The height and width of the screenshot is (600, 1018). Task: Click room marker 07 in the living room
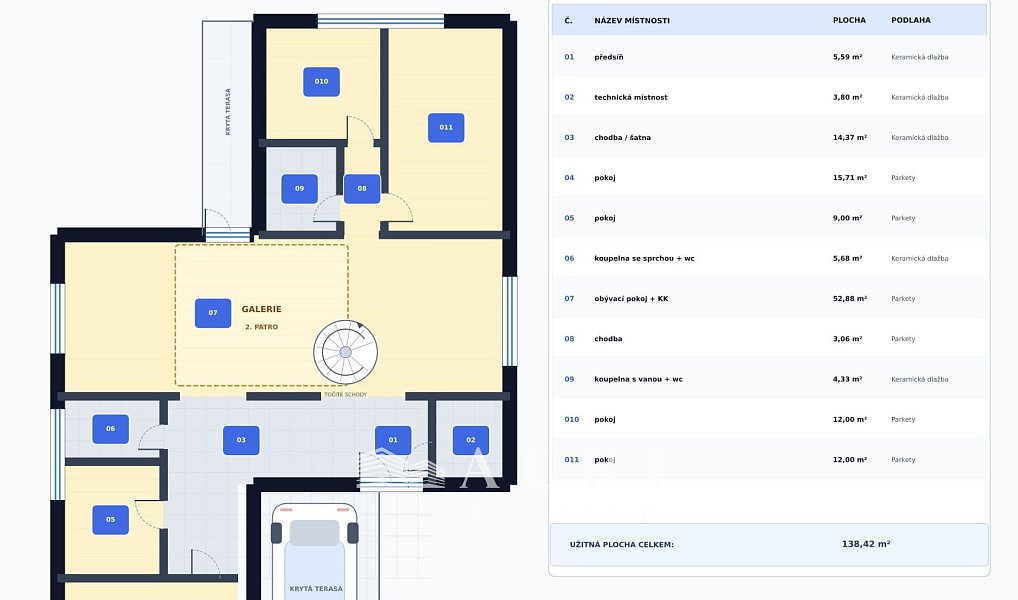(213, 313)
